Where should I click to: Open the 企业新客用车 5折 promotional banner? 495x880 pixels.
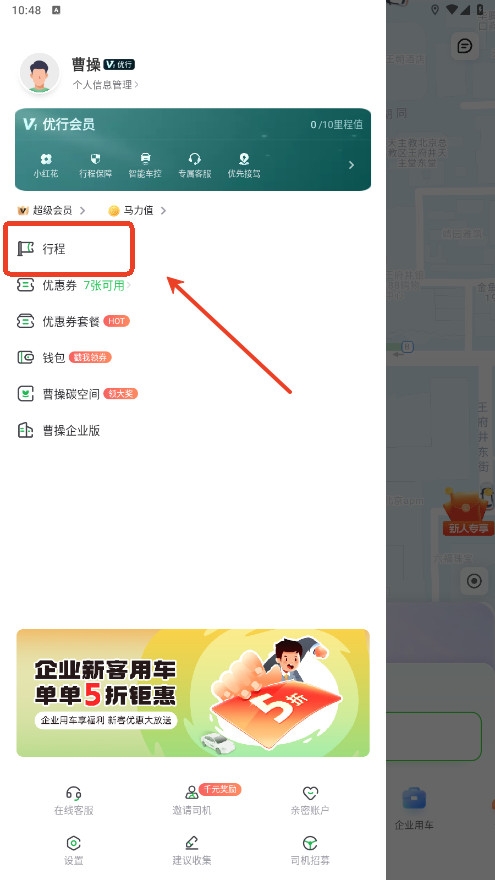coord(193,693)
